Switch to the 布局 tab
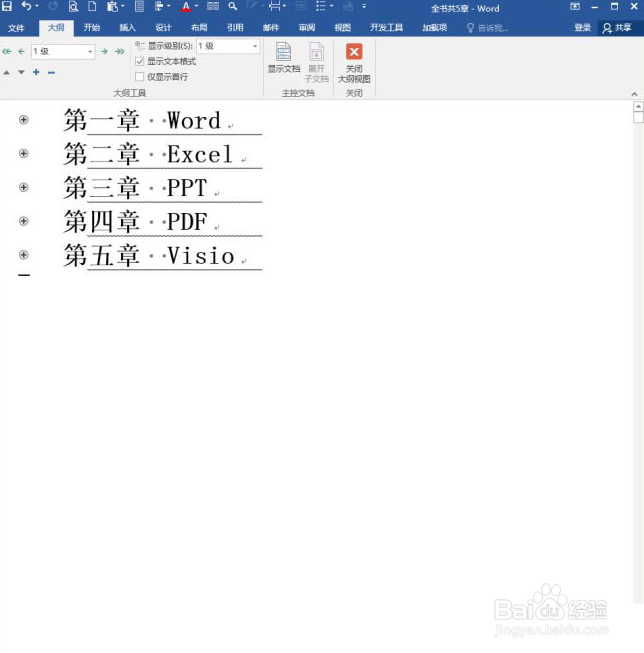Image resolution: width=644 pixels, height=653 pixels. click(x=199, y=28)
